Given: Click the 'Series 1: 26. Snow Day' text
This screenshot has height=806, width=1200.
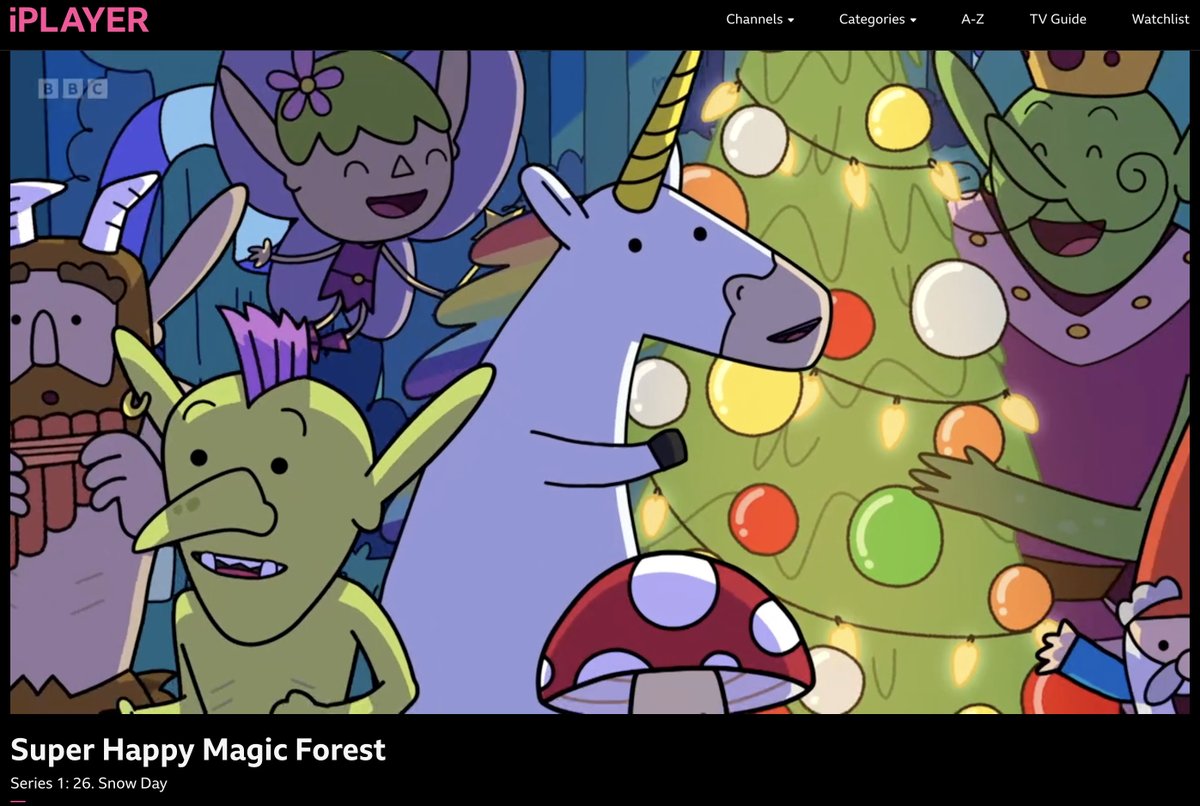Looking at the screenshot, I should click(x=89, y=784).
